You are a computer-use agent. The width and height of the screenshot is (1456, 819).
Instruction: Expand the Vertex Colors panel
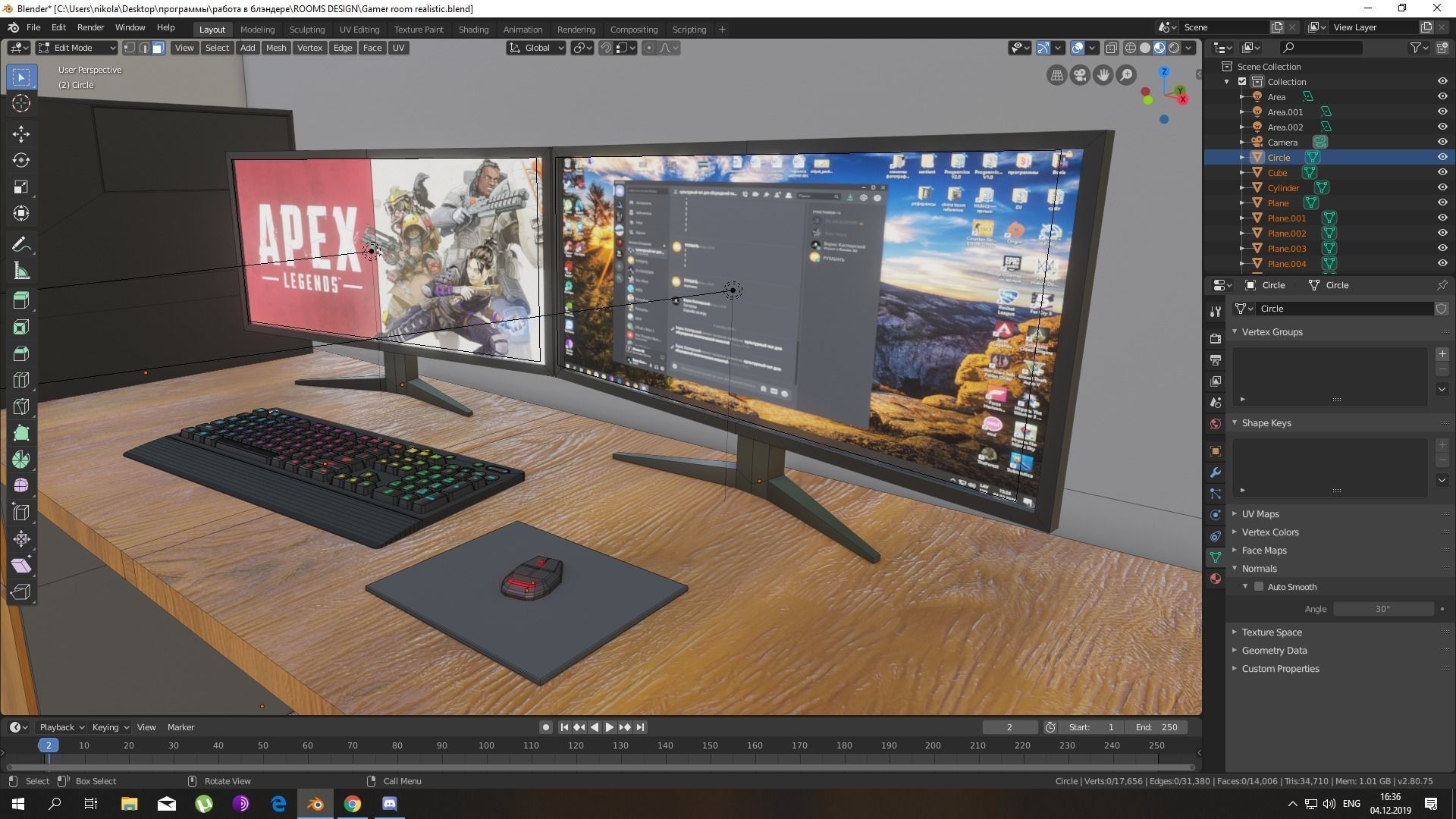coord(1270,532)
